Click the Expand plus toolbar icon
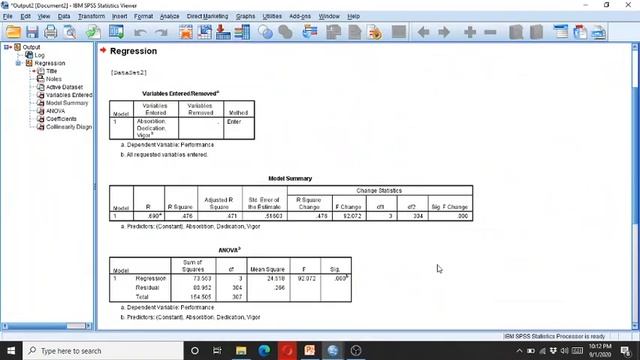 (x=470, y=32)
